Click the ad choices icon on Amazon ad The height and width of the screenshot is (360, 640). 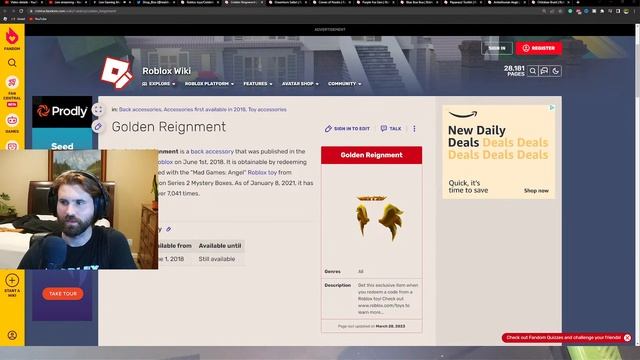point(552,108)
